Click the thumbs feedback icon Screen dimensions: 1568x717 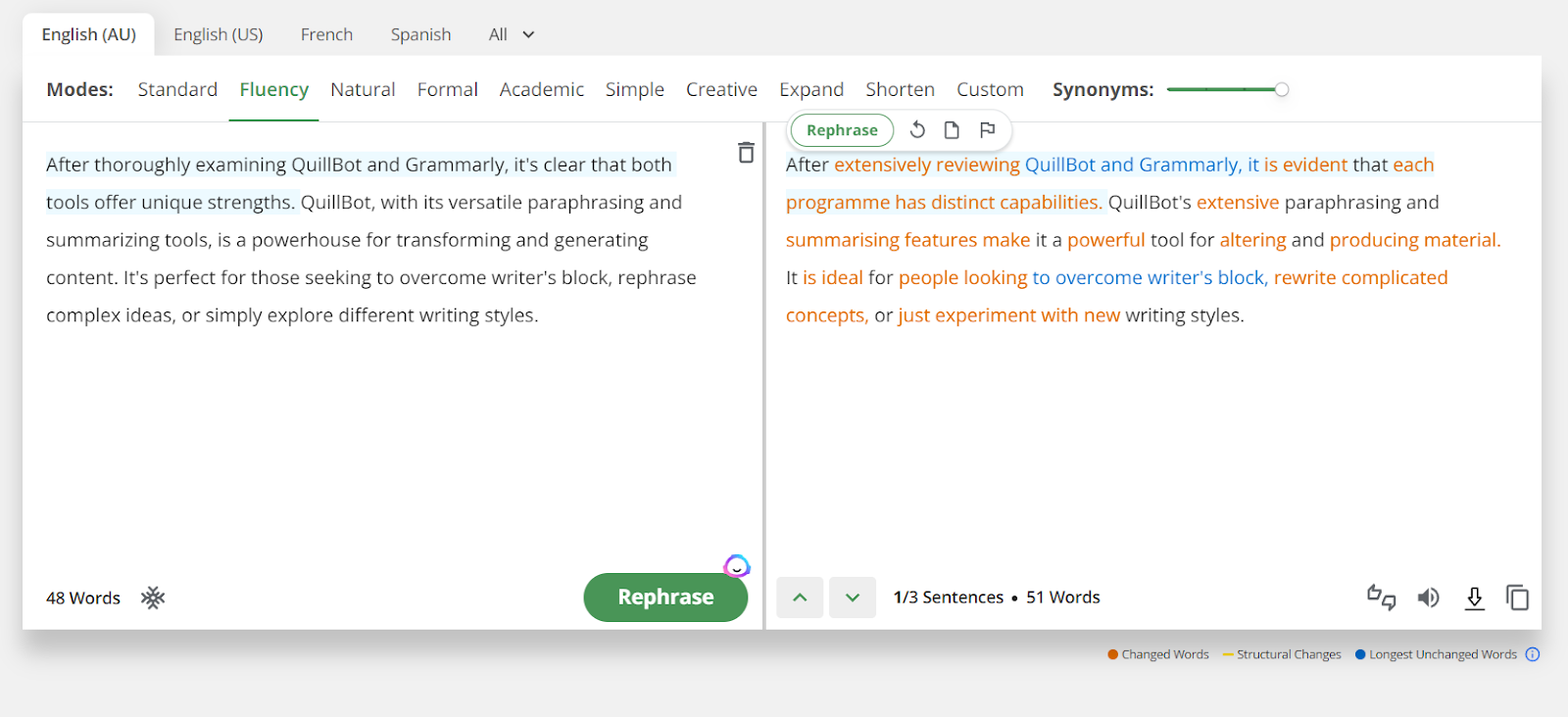(1382, 597)
